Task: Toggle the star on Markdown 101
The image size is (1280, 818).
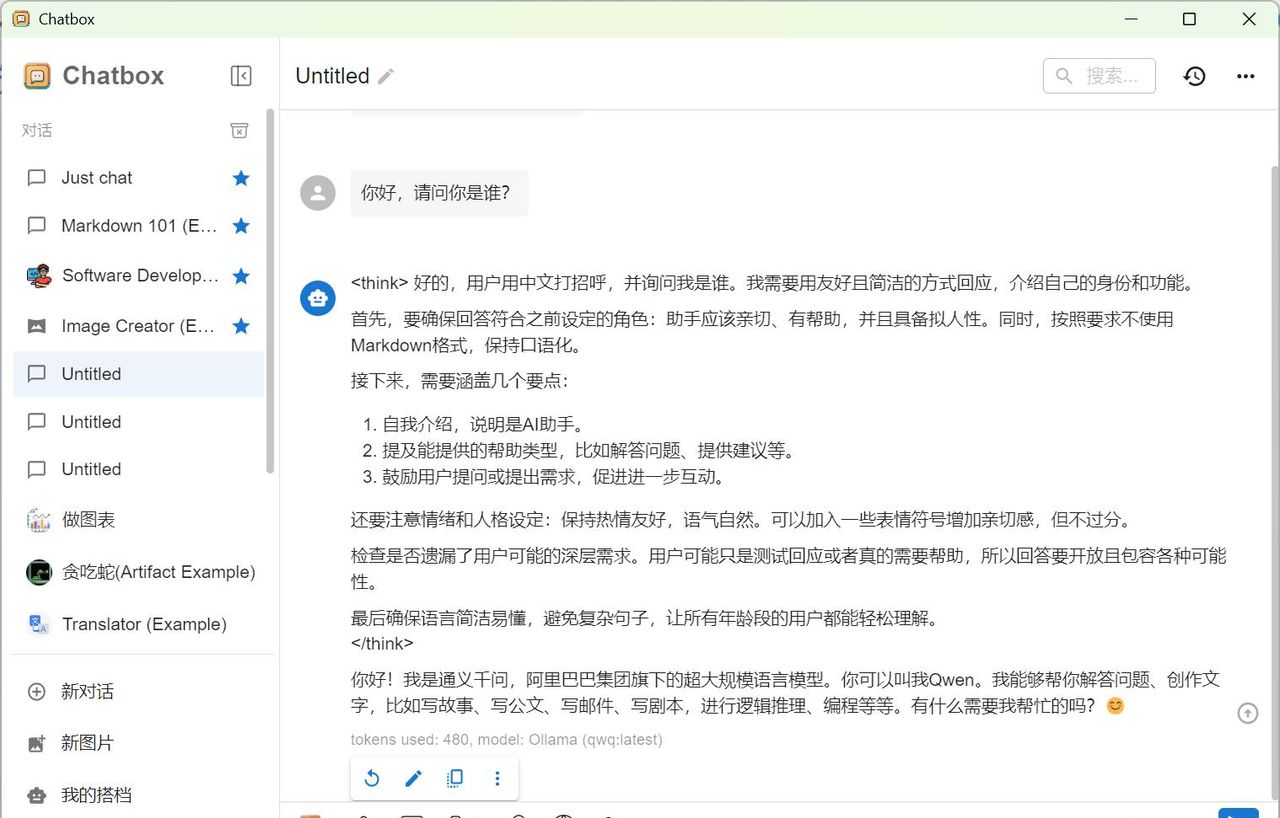Action: pos(241,225)
